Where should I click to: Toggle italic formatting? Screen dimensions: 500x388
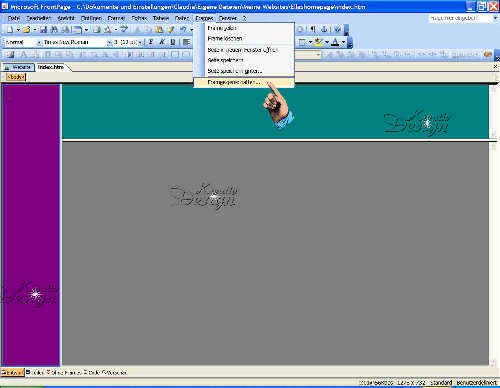point(162,42)
